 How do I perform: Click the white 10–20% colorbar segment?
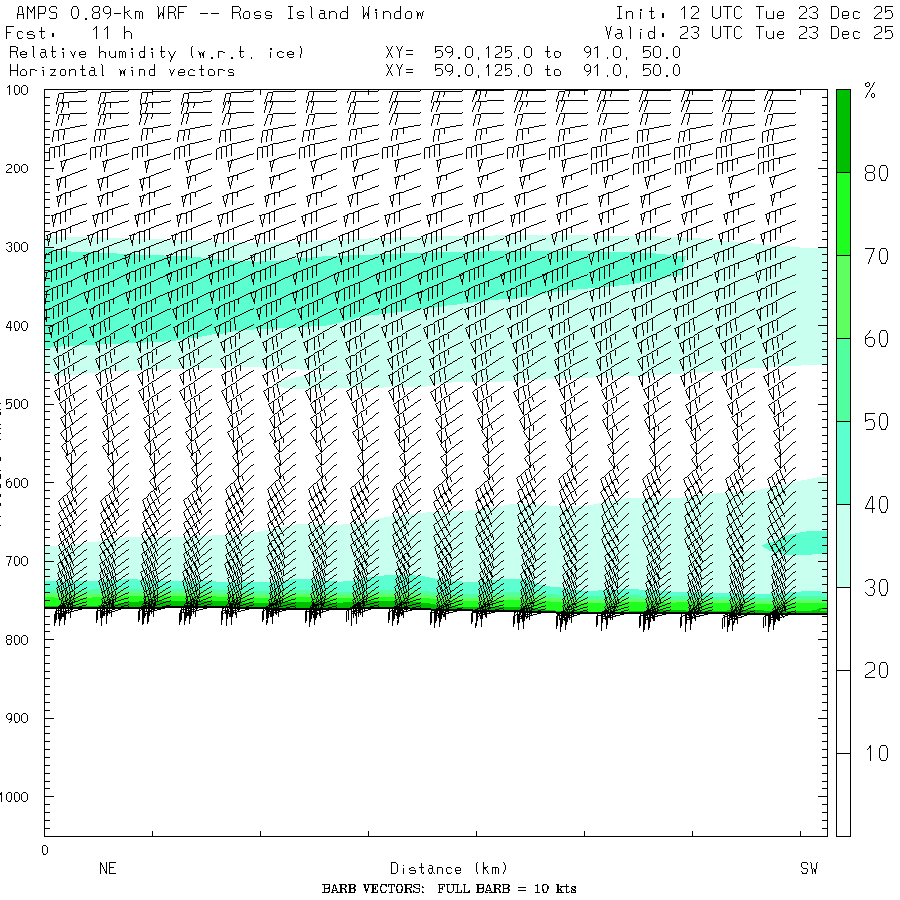tap(843, 711)
